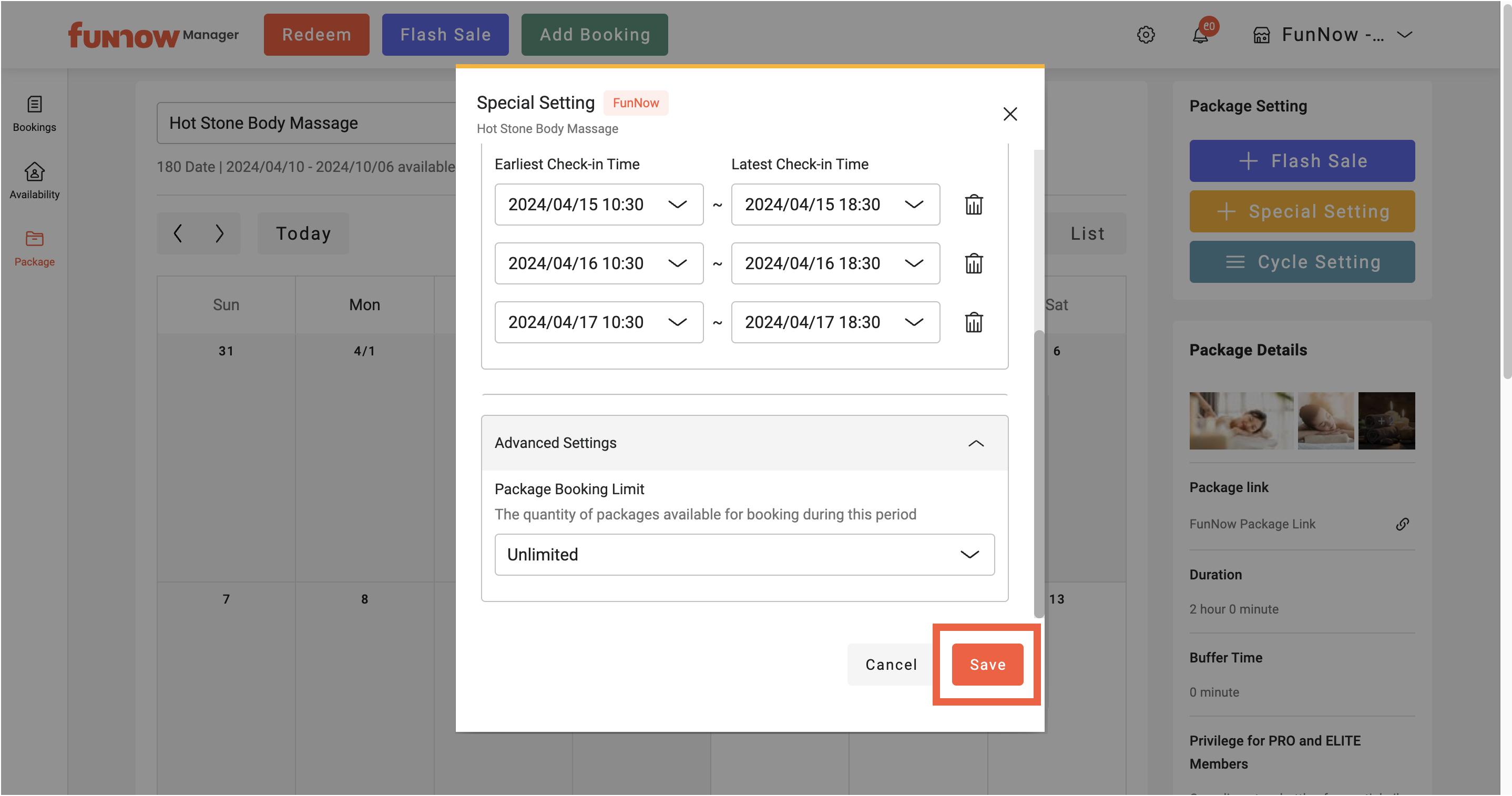Open the notifications bell
Viewport: 1512px width, 796px height.
1200,35
